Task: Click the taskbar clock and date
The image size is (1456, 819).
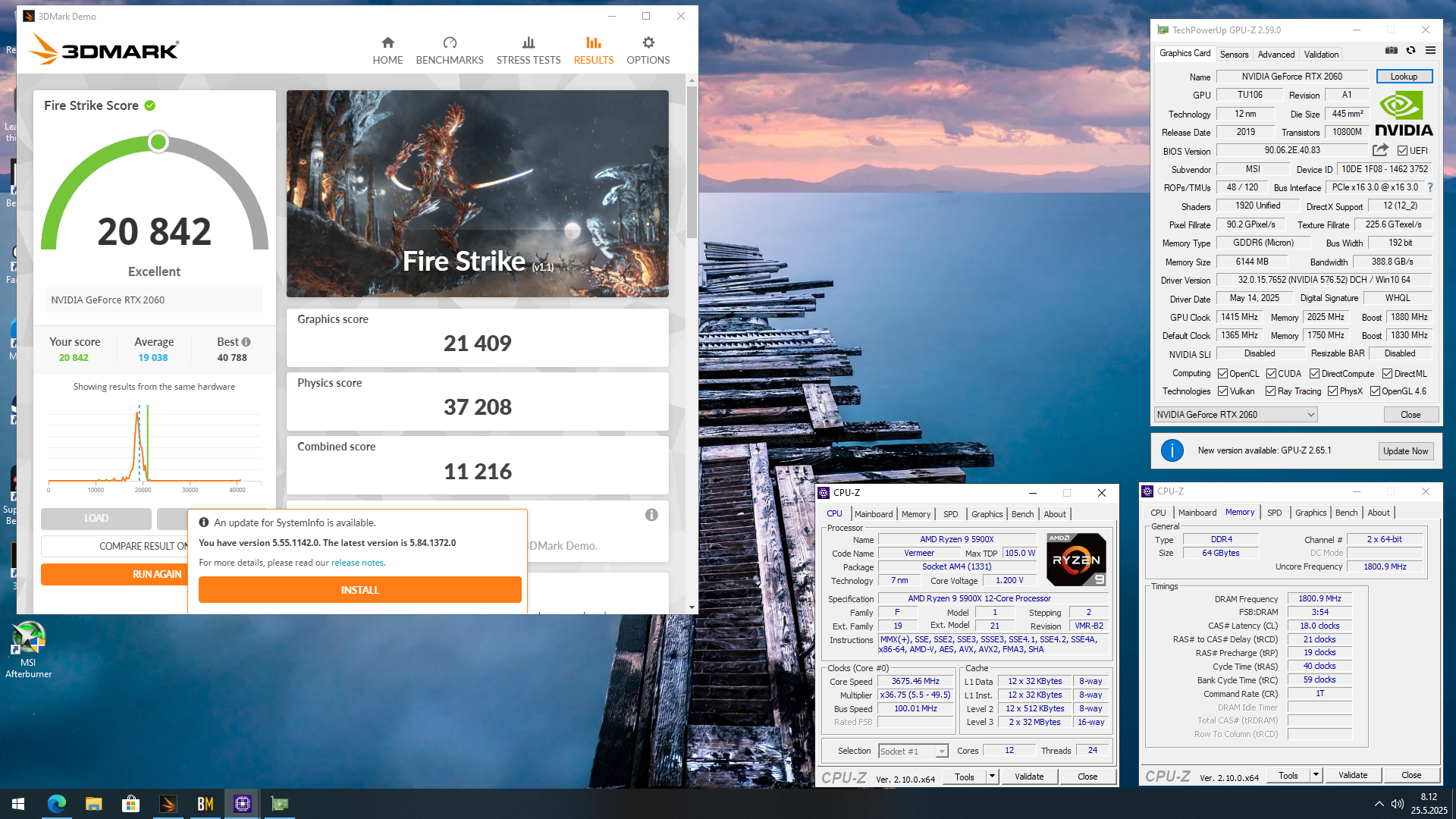Action: 1429,804
